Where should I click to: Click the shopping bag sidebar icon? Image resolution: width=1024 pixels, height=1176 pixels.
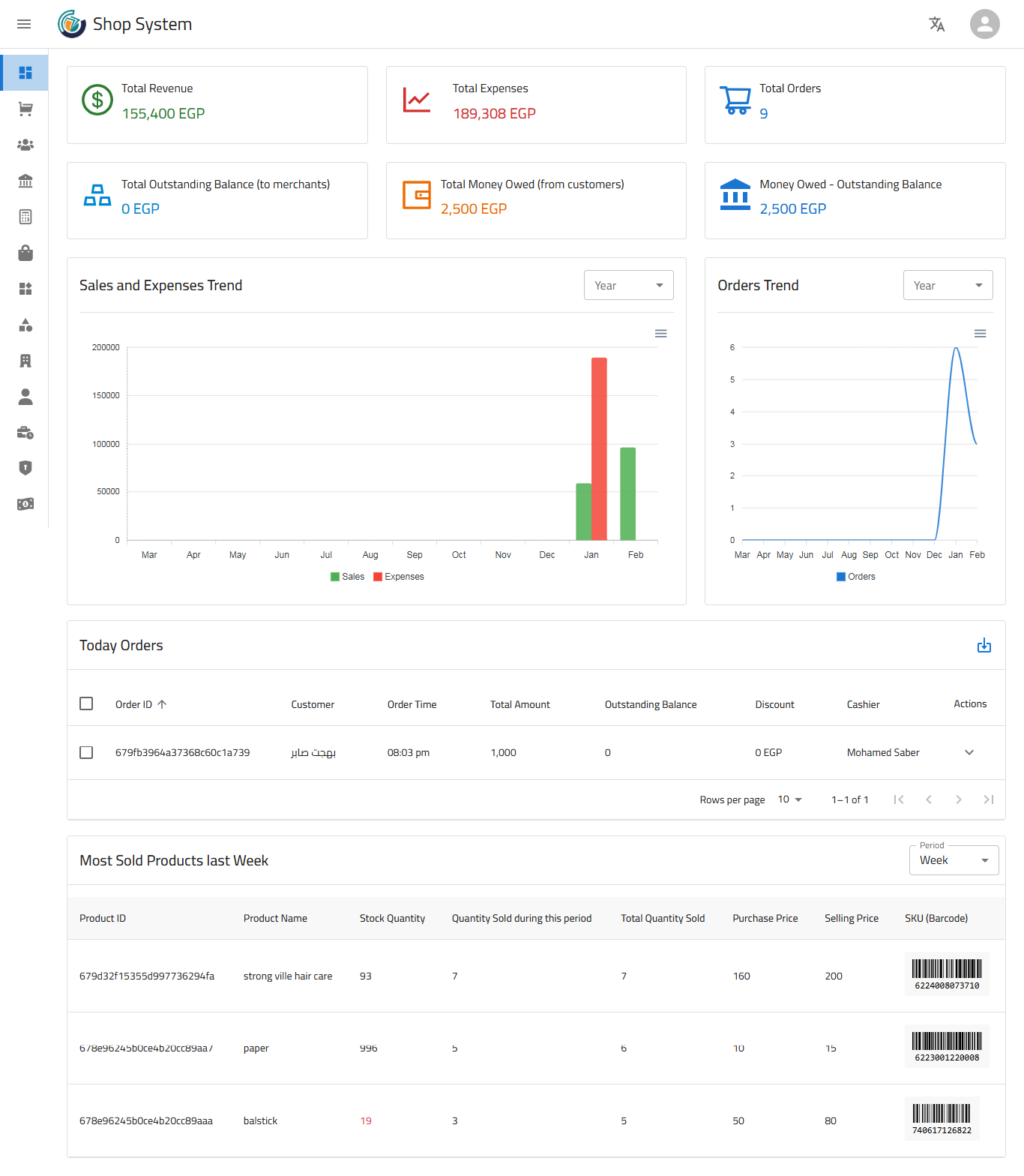(x=25, y=253)
